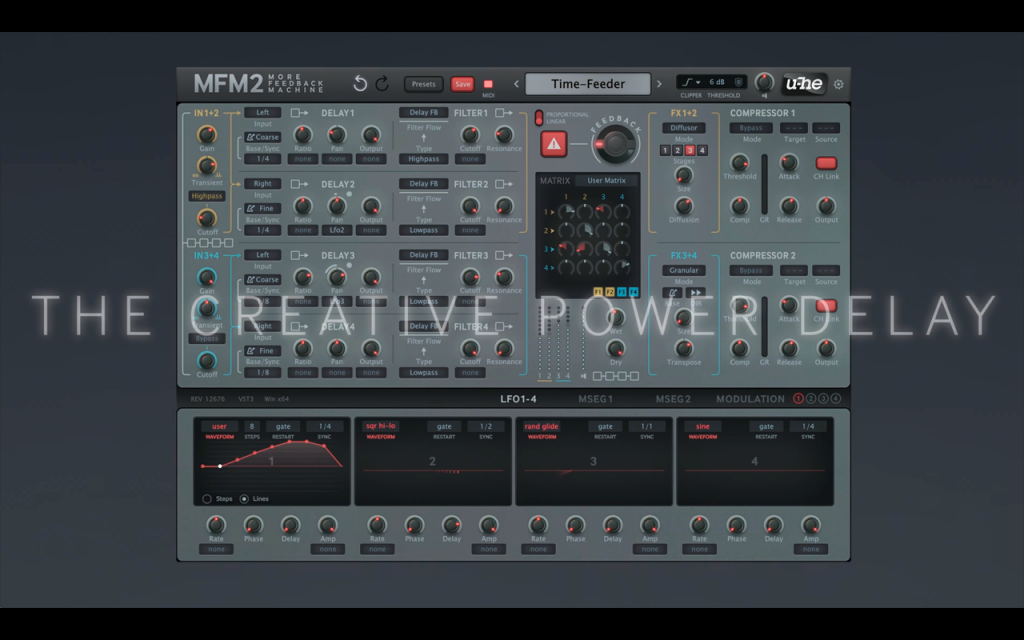Open the FILTER1 Type 'Highpass' dropdown
Screen dimensions: 1024x640
423,159
